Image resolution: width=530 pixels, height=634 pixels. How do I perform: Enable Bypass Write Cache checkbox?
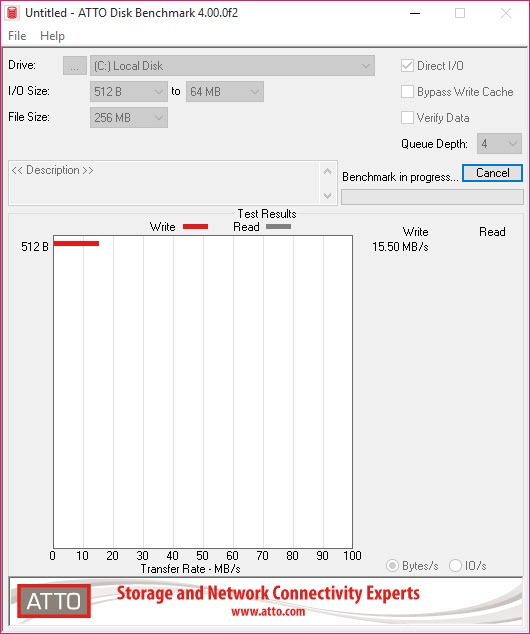tap(407, 92)
